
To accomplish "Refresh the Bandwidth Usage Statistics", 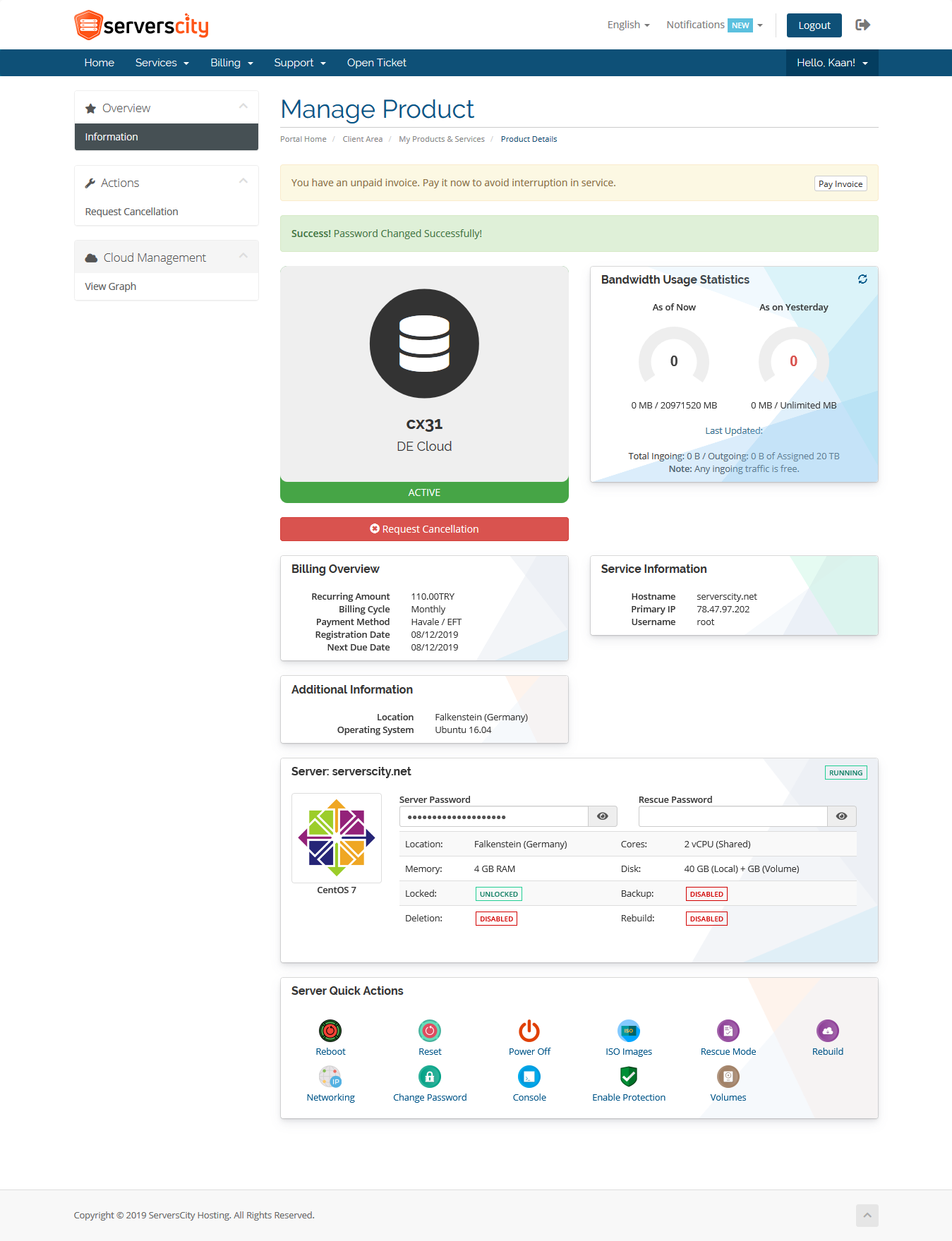I will (x=862, y=279).
